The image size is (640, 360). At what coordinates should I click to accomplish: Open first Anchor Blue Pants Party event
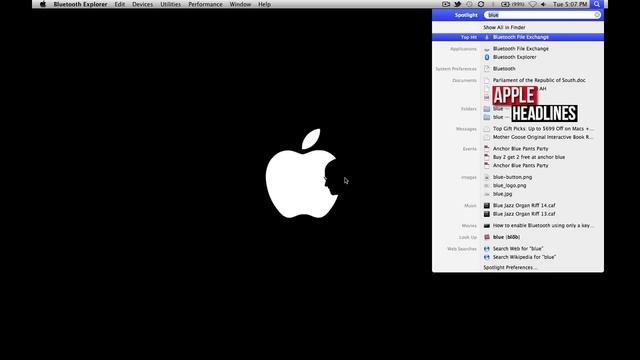[520, 149]
